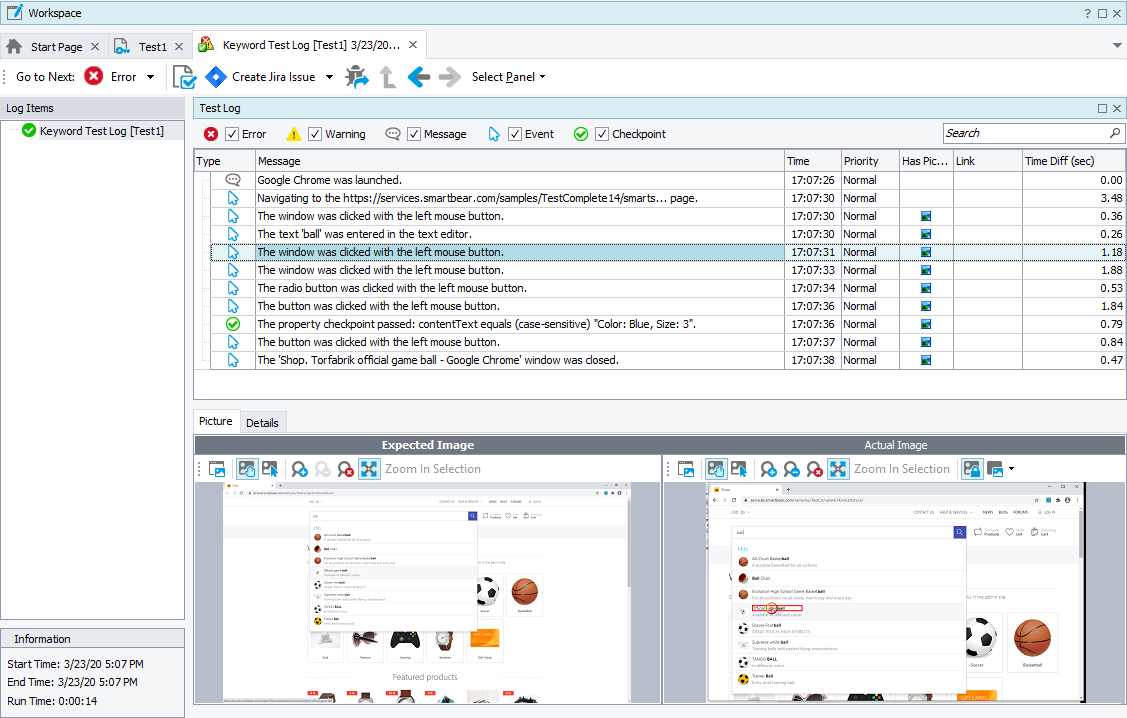Click the blue back navigation arrow
Image resolution: width=1127 pixels, height=718 pixels.
[419, 76]
